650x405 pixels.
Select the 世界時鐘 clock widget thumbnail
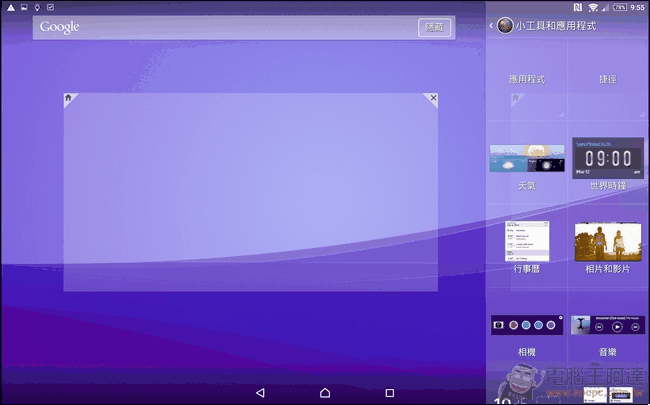coord(608,158)
